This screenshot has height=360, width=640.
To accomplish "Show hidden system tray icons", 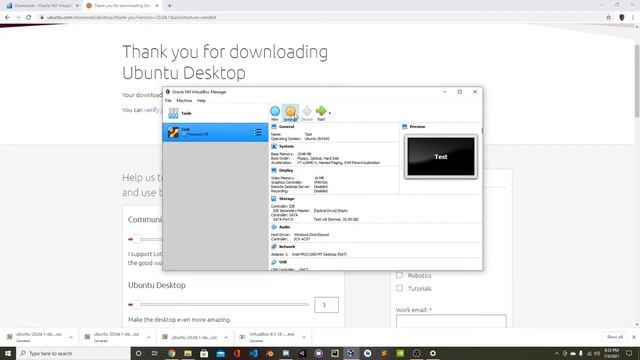I will pos(557,353).
